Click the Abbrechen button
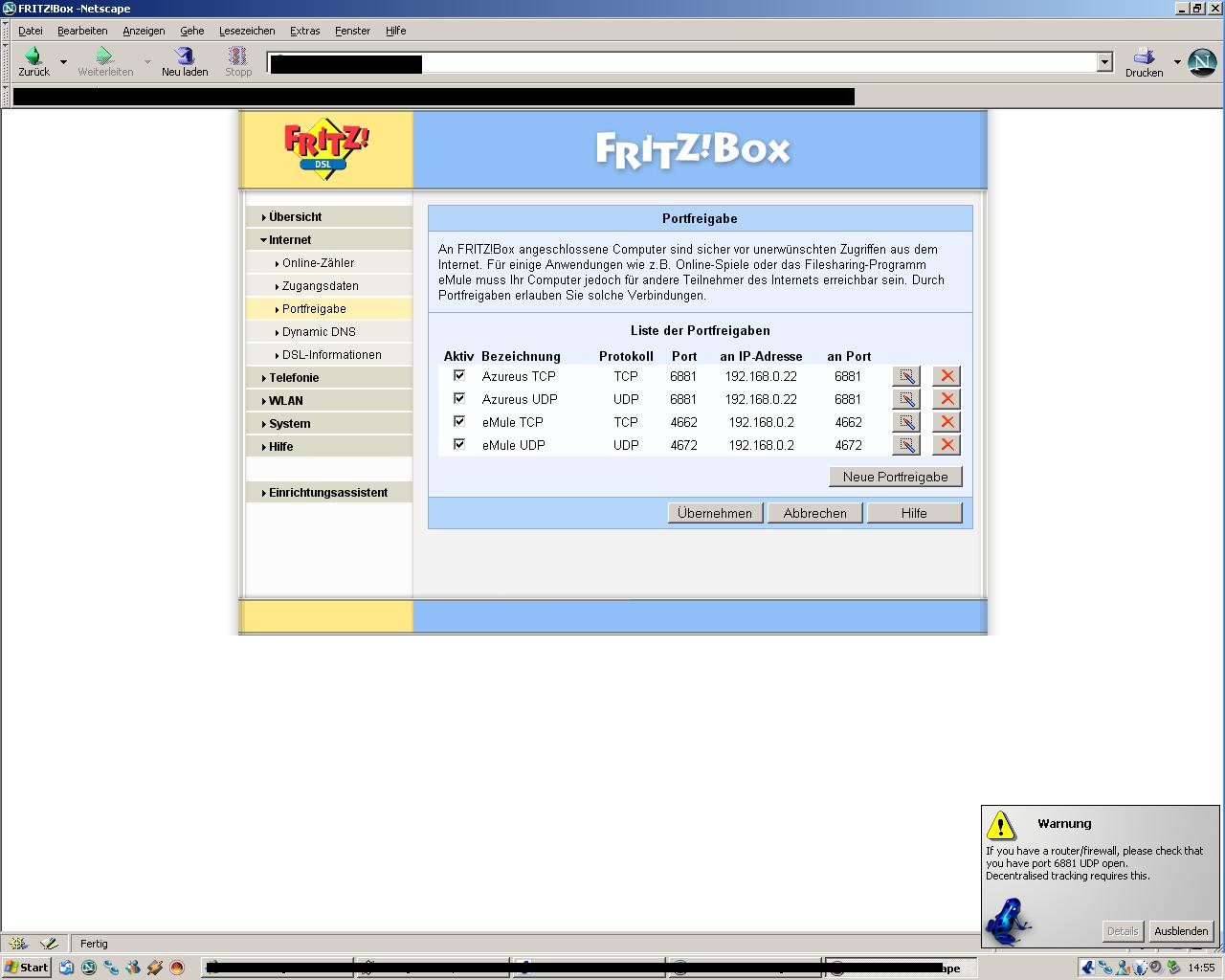Image resolution: width=1225 pixels, height=980 pixels. click(x=815, y=513)
